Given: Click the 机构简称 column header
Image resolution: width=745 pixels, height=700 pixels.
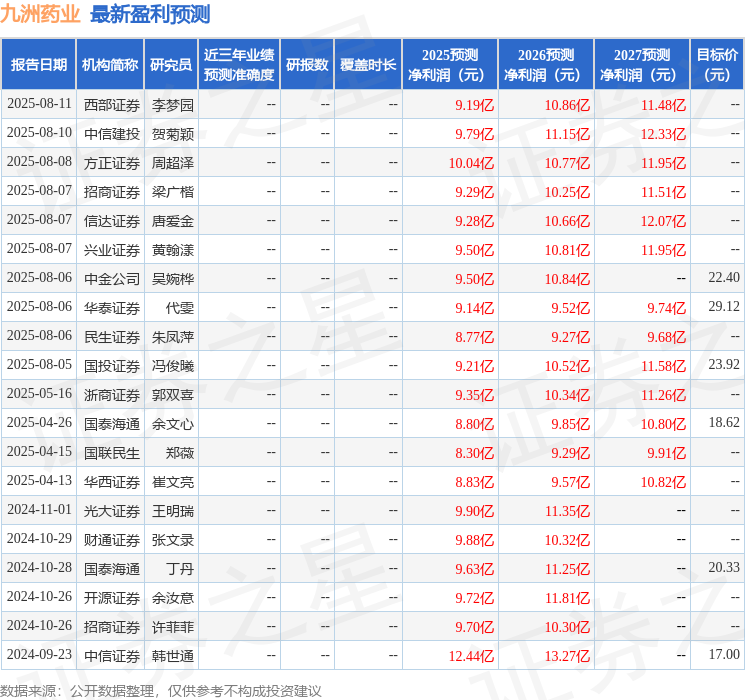Looking at the screenshot, I should 110,65.
